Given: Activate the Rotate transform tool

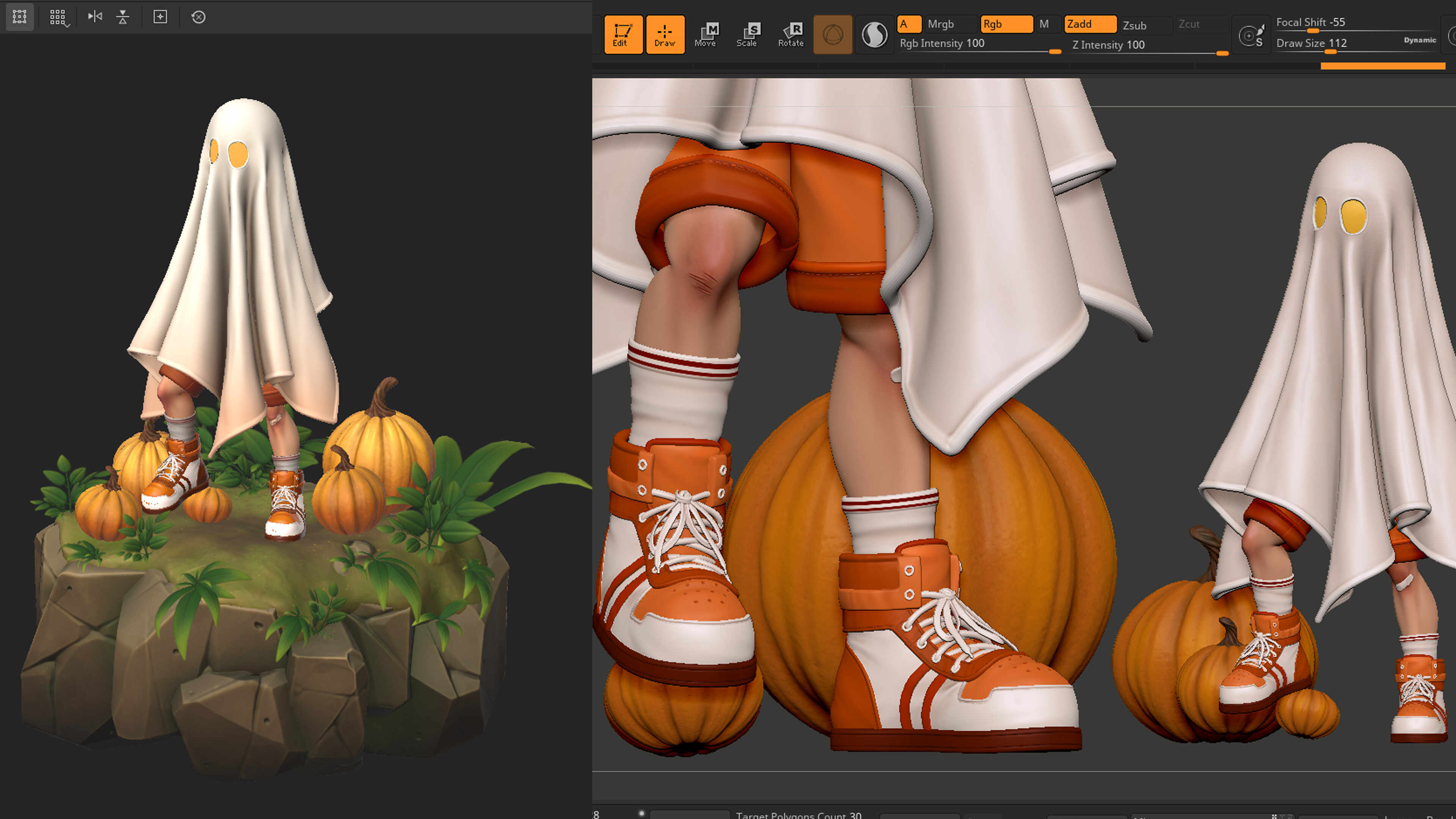Looking at the screenshot, I should coord(791,35).
